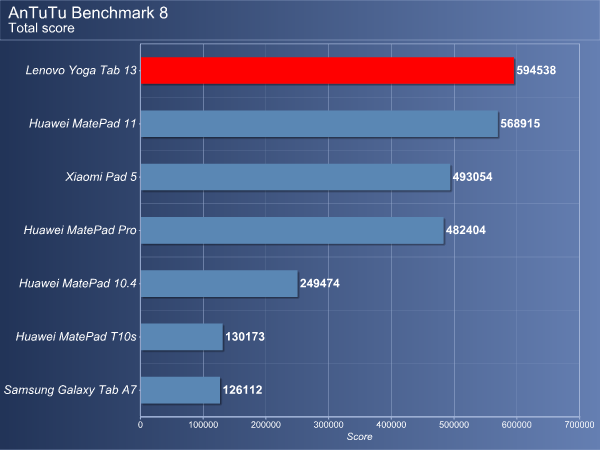Click the 500000 axis tick label
The height and width of the screenshot is (450, 600).
(454, 425)
